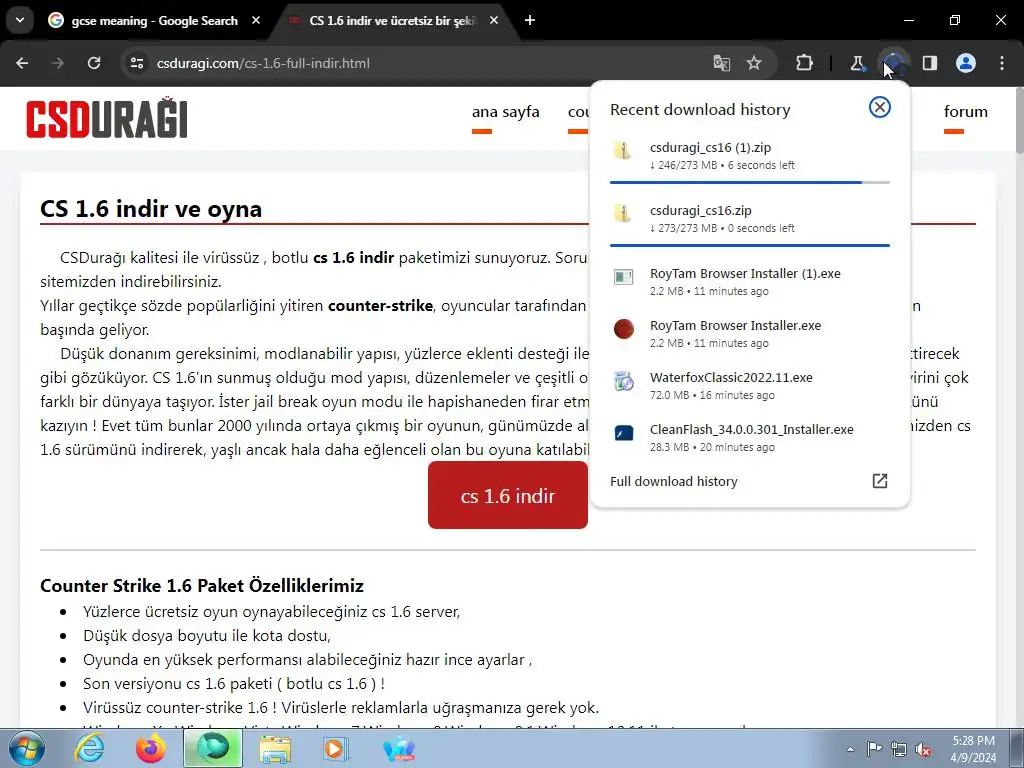Click the translate page icon

point(722,63)
